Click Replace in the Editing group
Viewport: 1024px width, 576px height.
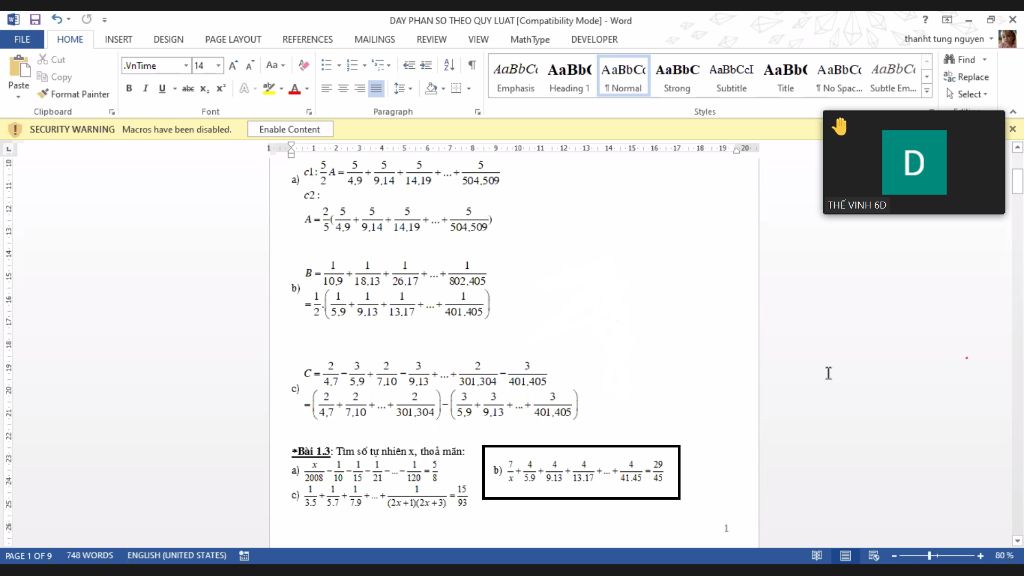966,76
